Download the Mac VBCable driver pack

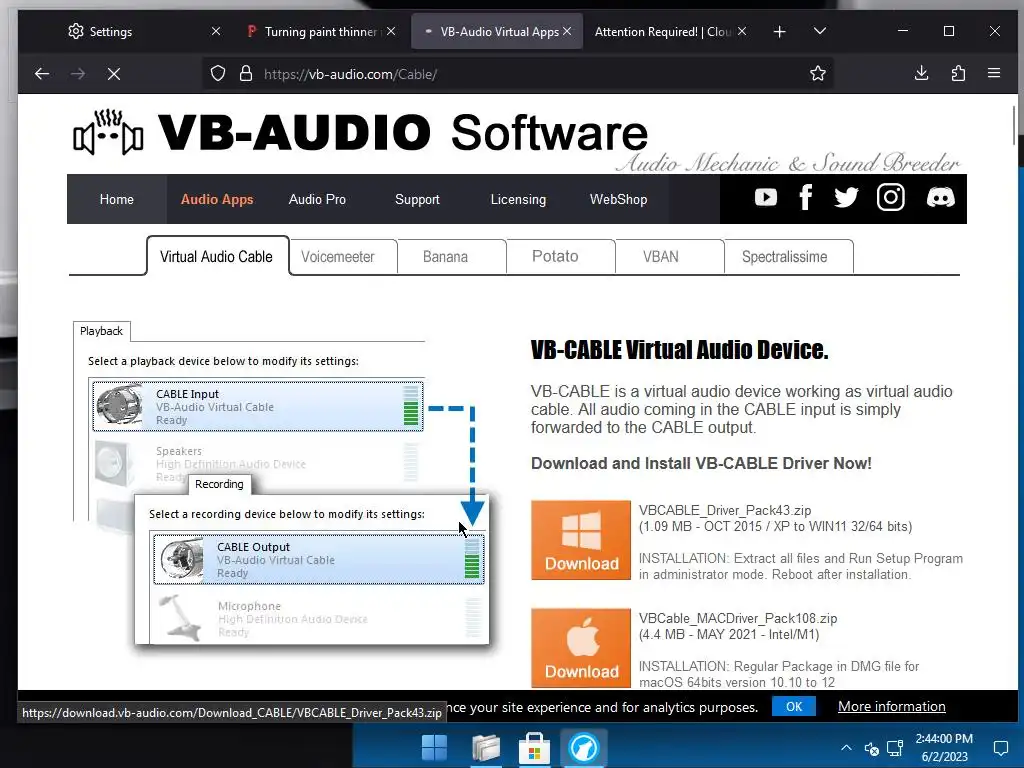[x=581, y=648]
